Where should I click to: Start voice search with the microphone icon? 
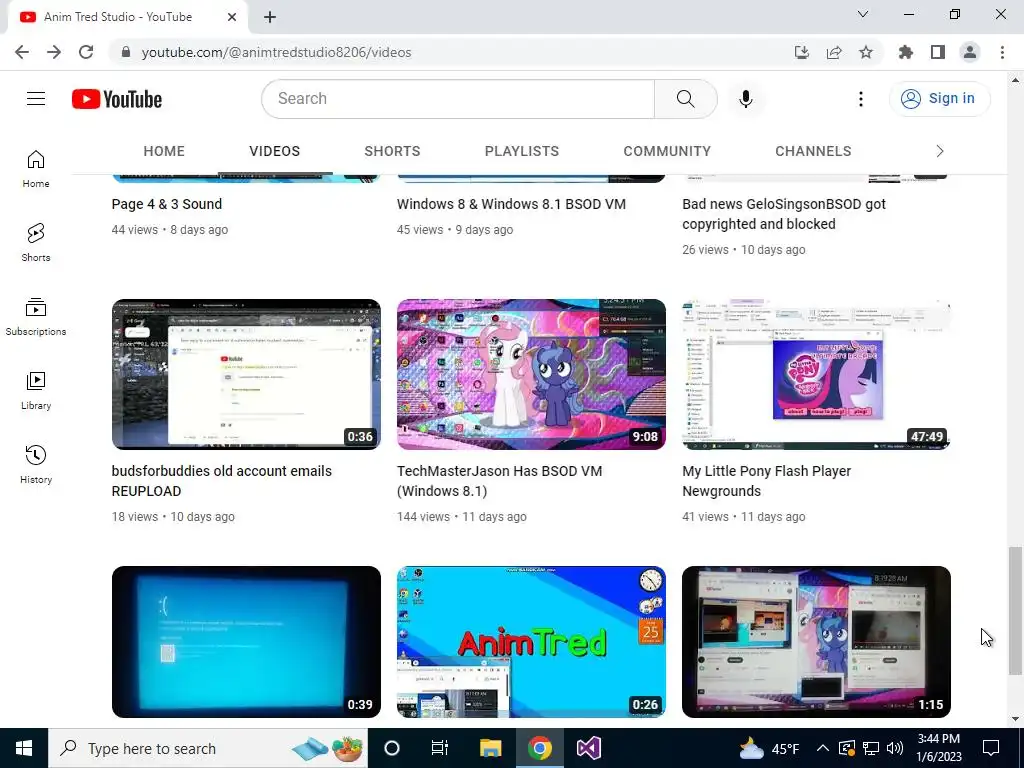[745, 99]
